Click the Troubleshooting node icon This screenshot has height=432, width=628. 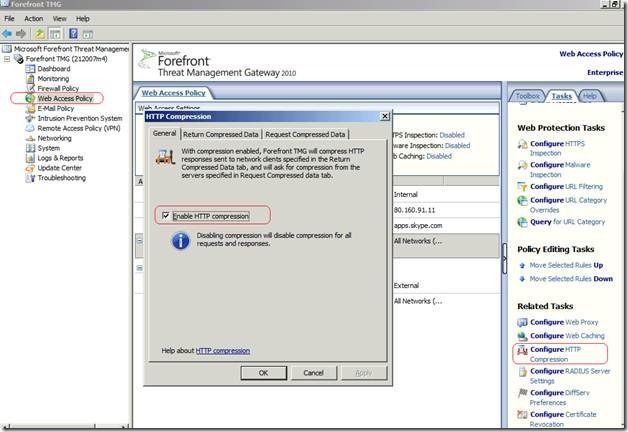(30, 178)
